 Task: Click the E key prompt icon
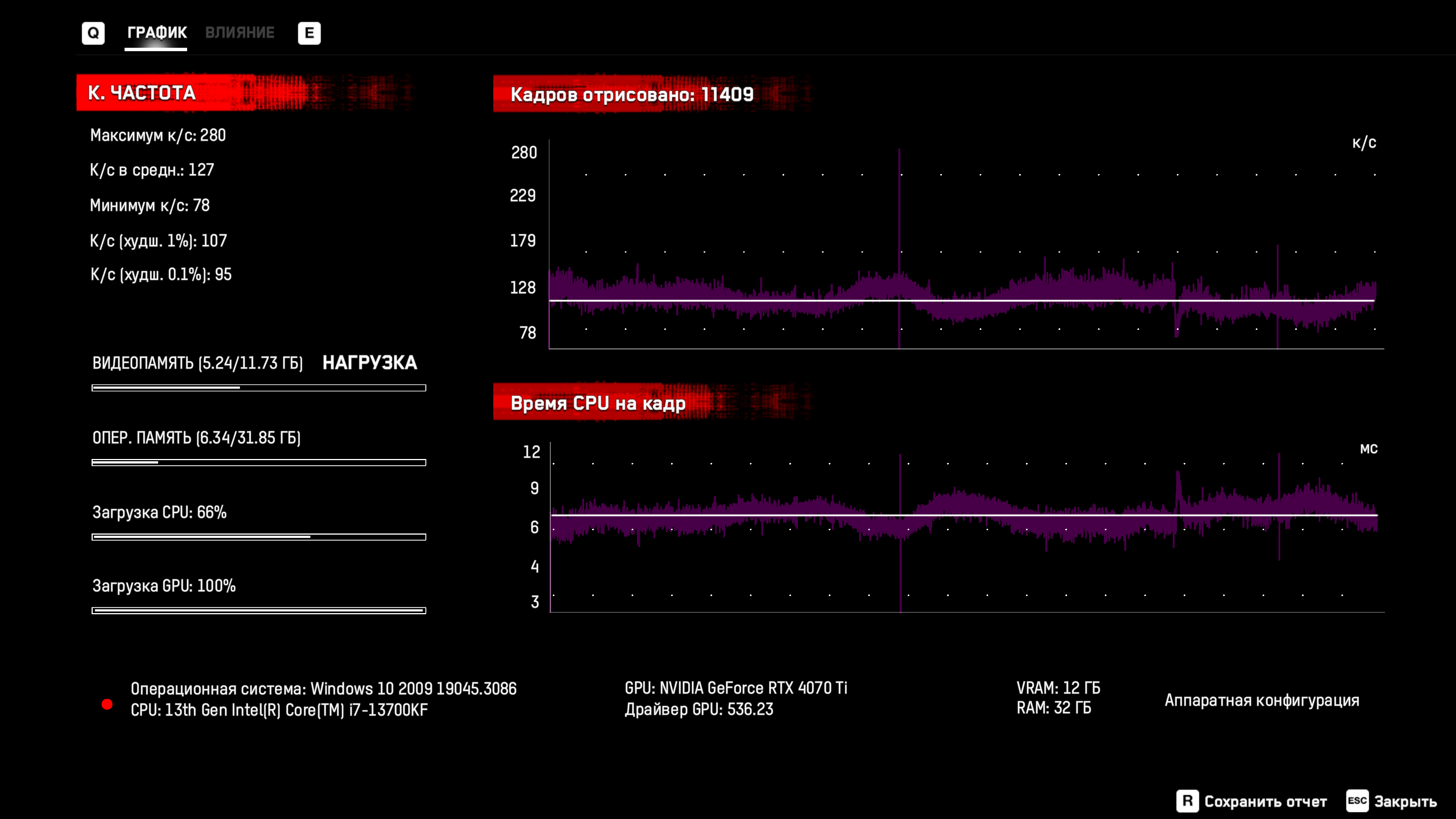[x=309, y=33]
